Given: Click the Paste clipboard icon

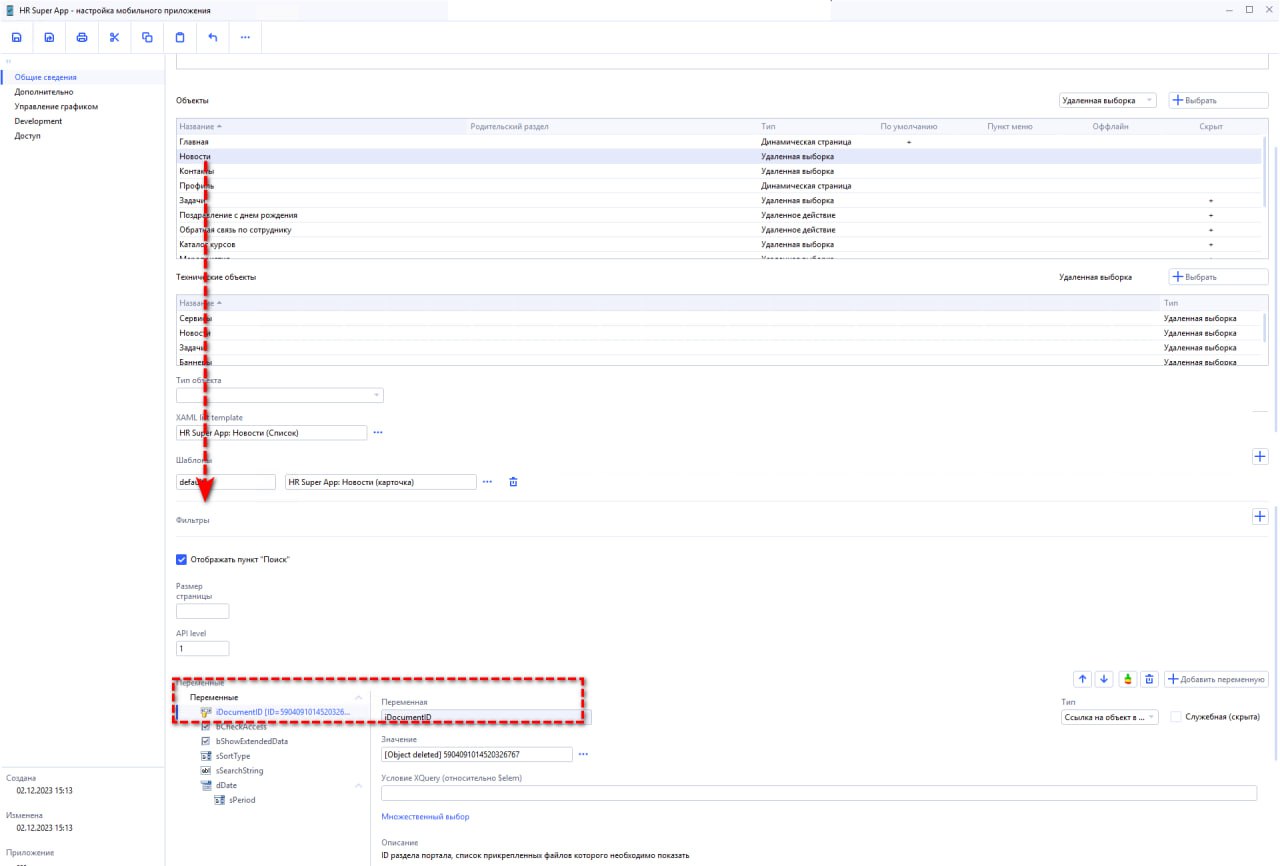Looking at the screenshot, I should pyautogui.click(x=180, y=38).
